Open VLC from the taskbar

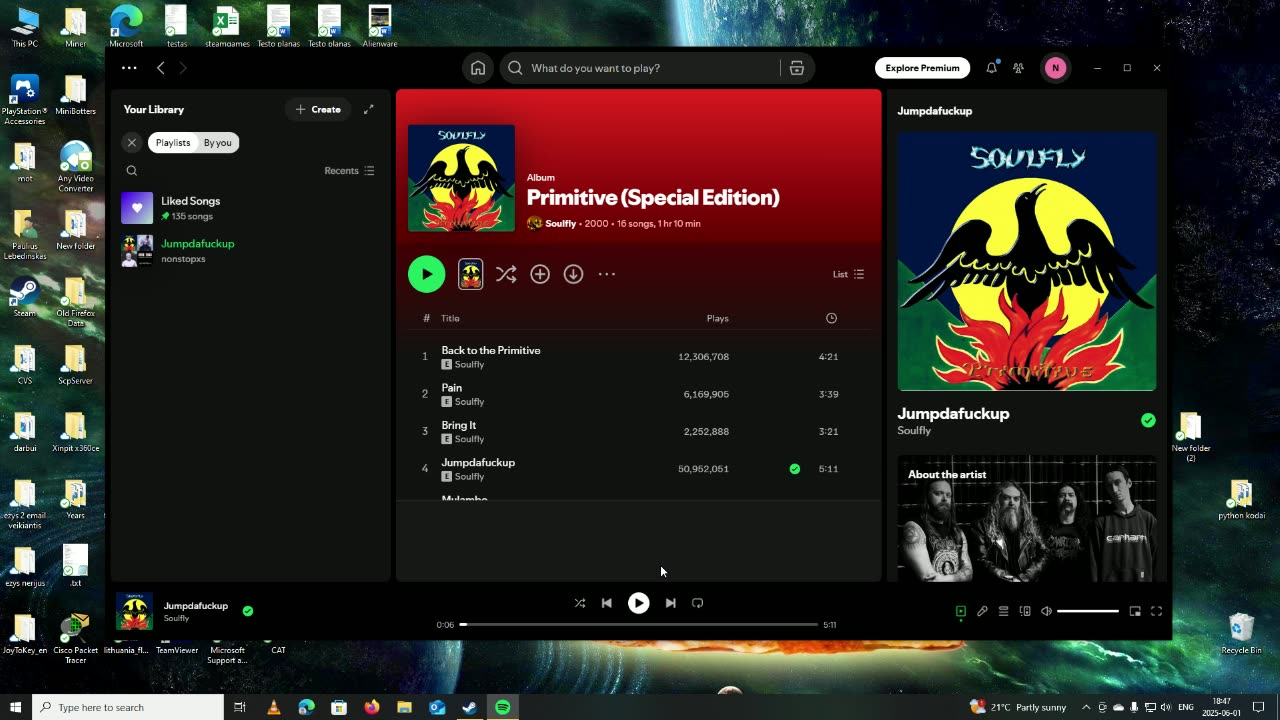tap(273, 707)
